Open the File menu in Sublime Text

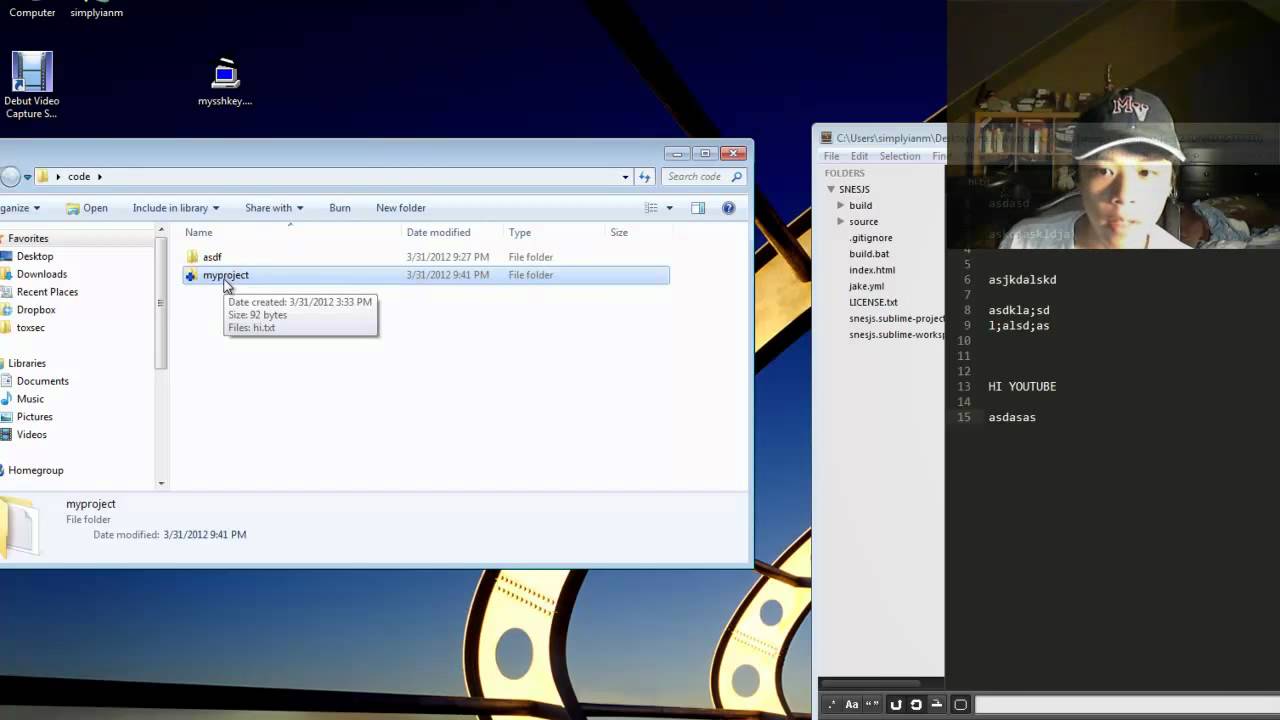(x=831, y=156)
